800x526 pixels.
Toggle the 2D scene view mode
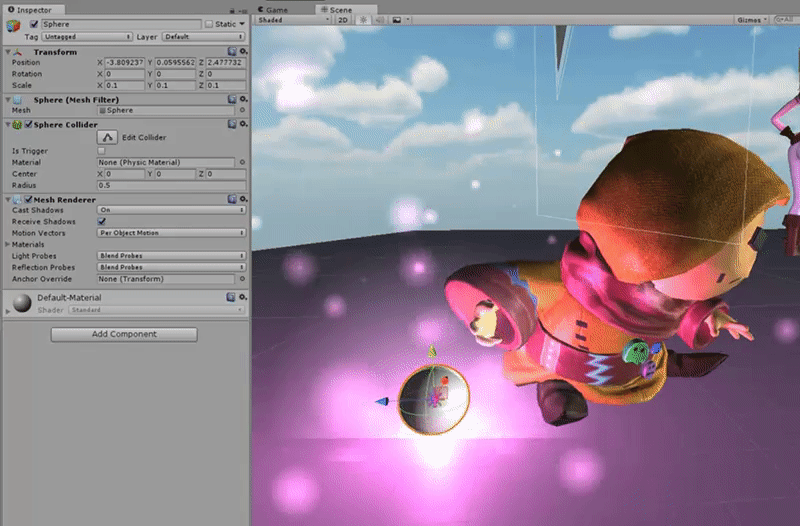[343, 20]
